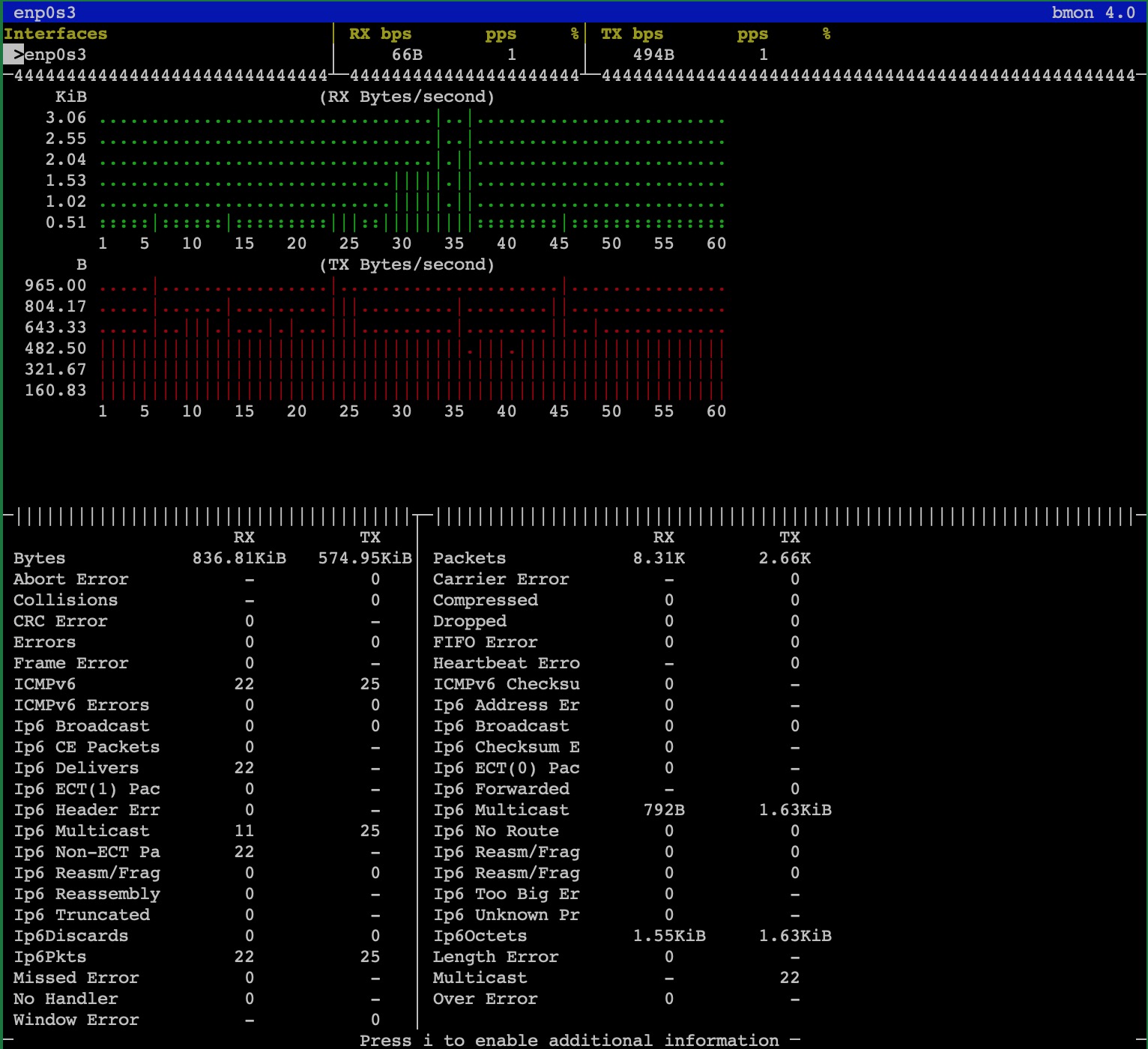The height and width of the screenshot is (1049, 1148).
Task: Click the ICMPv6 Errors row label
Action: [82, 705]
